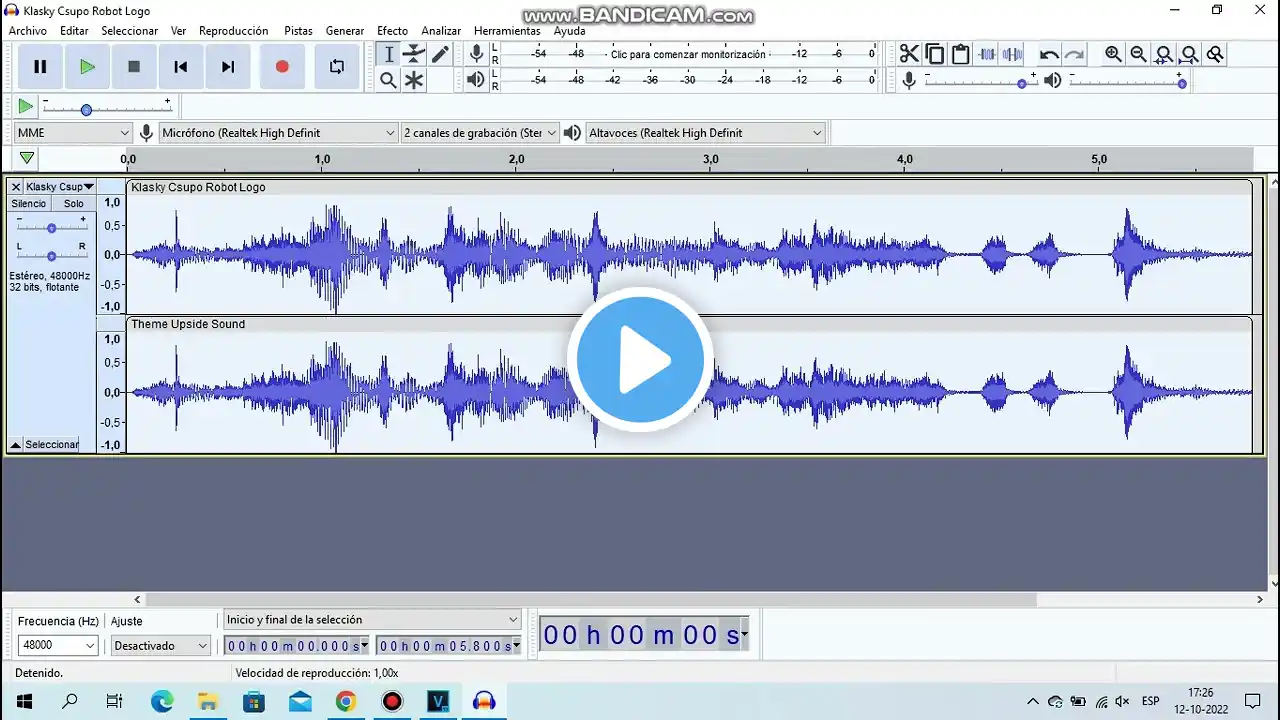Open the MME audio host dropdown

(73, 133)
